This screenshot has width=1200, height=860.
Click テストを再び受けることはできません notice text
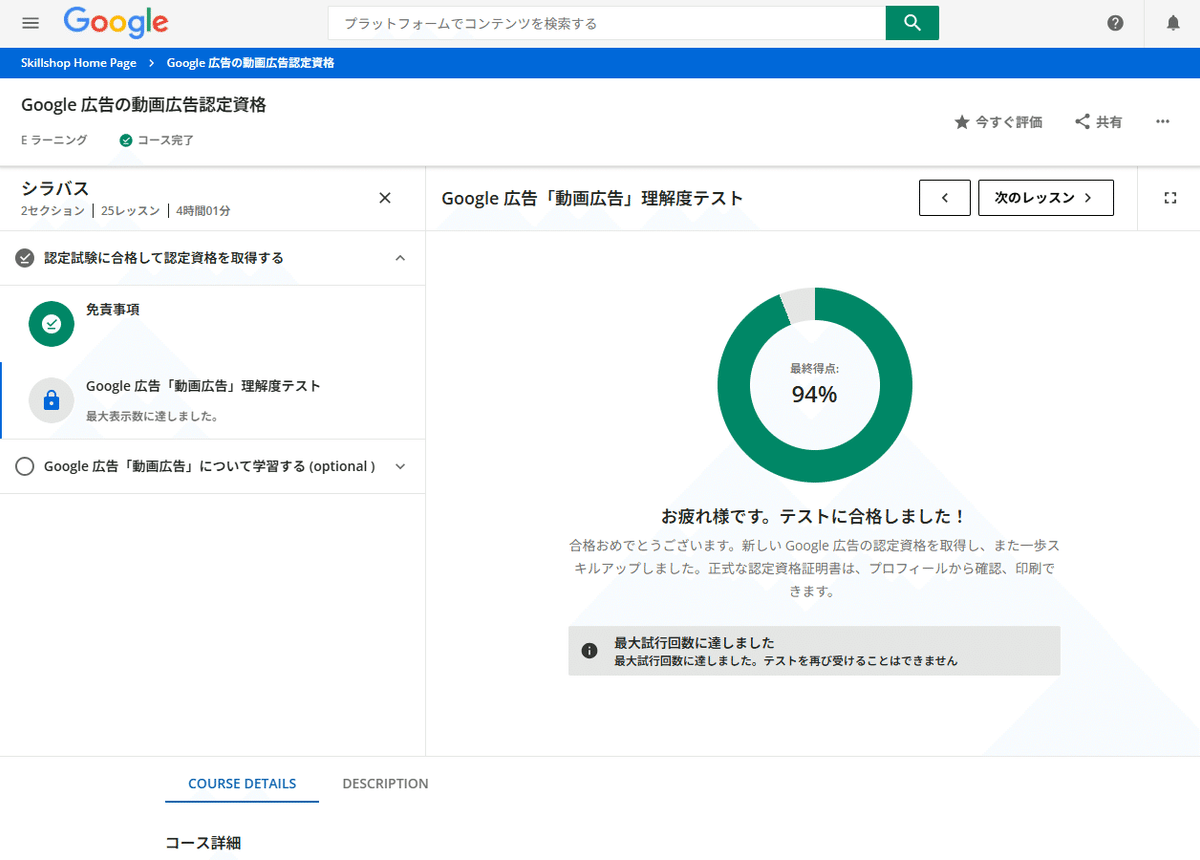tap(861, 661)
